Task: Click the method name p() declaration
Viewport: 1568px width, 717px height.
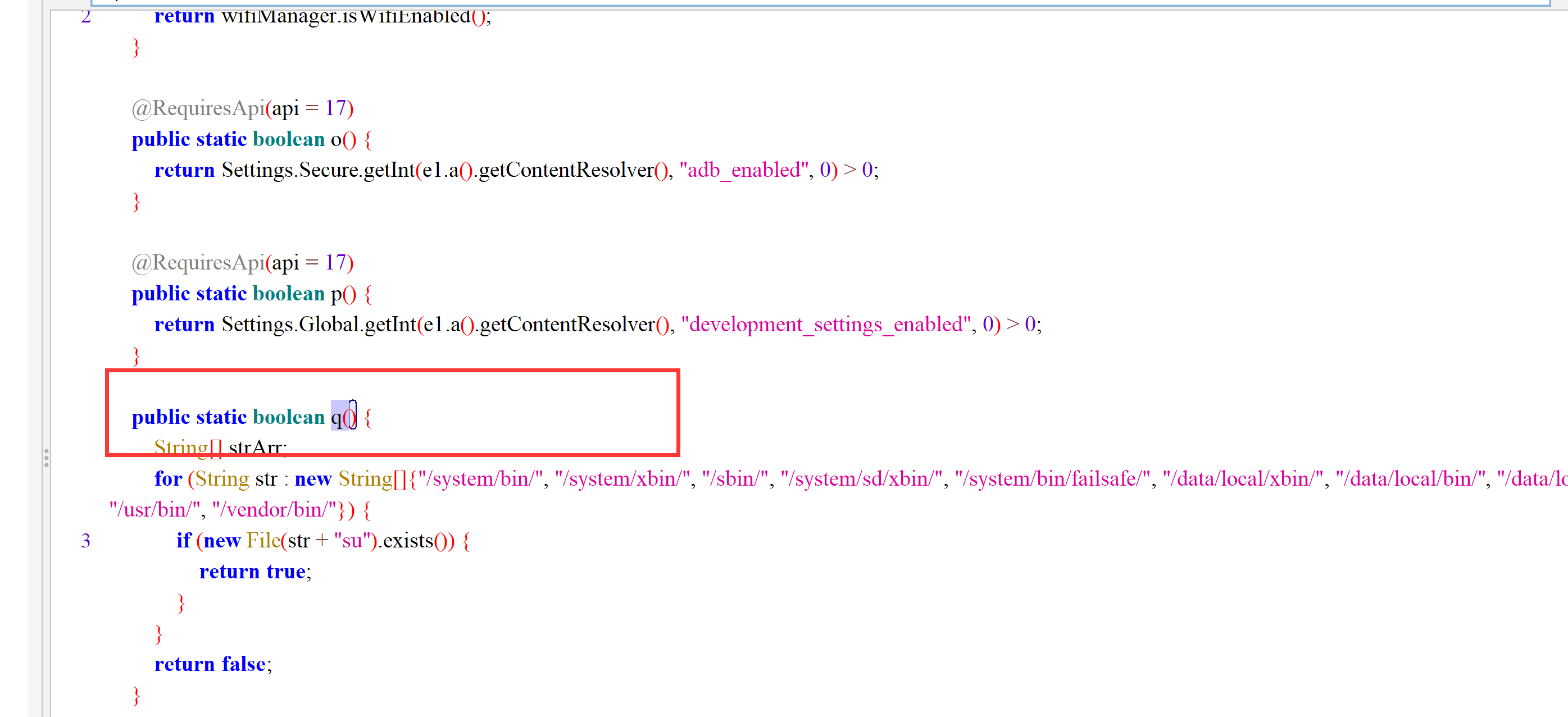Action: tap(343, 294)
